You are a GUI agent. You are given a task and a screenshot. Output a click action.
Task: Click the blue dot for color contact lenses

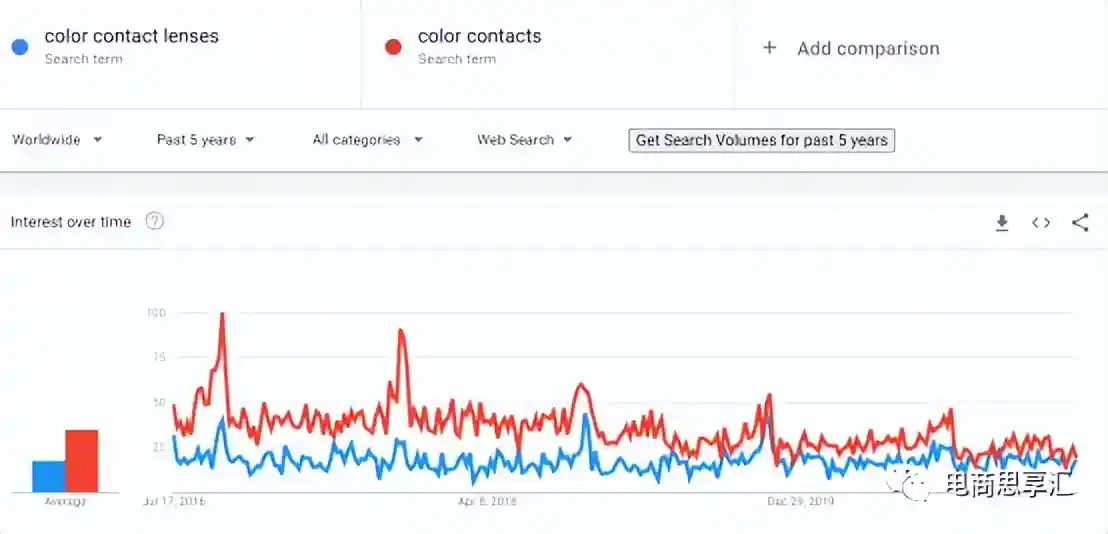click(x=19, y=47)
